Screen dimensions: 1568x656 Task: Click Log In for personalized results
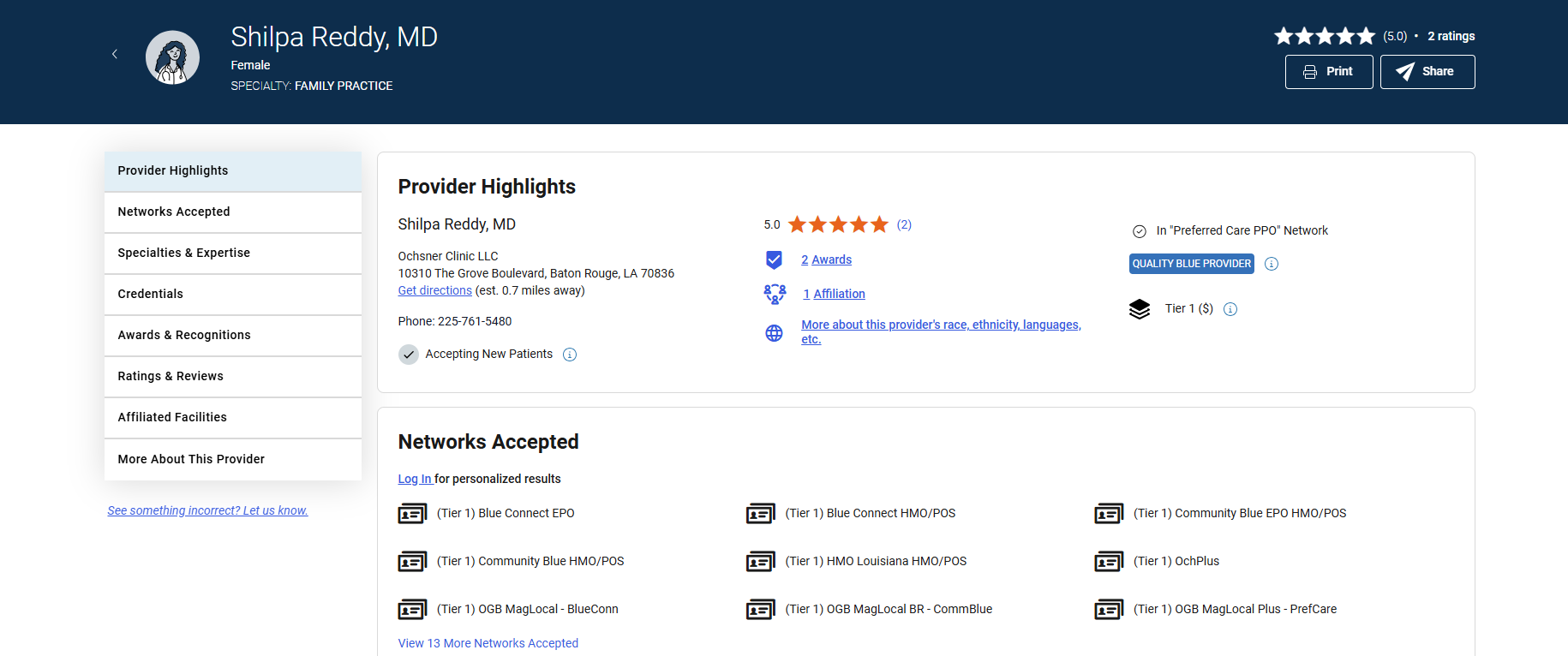pos(415,479)
